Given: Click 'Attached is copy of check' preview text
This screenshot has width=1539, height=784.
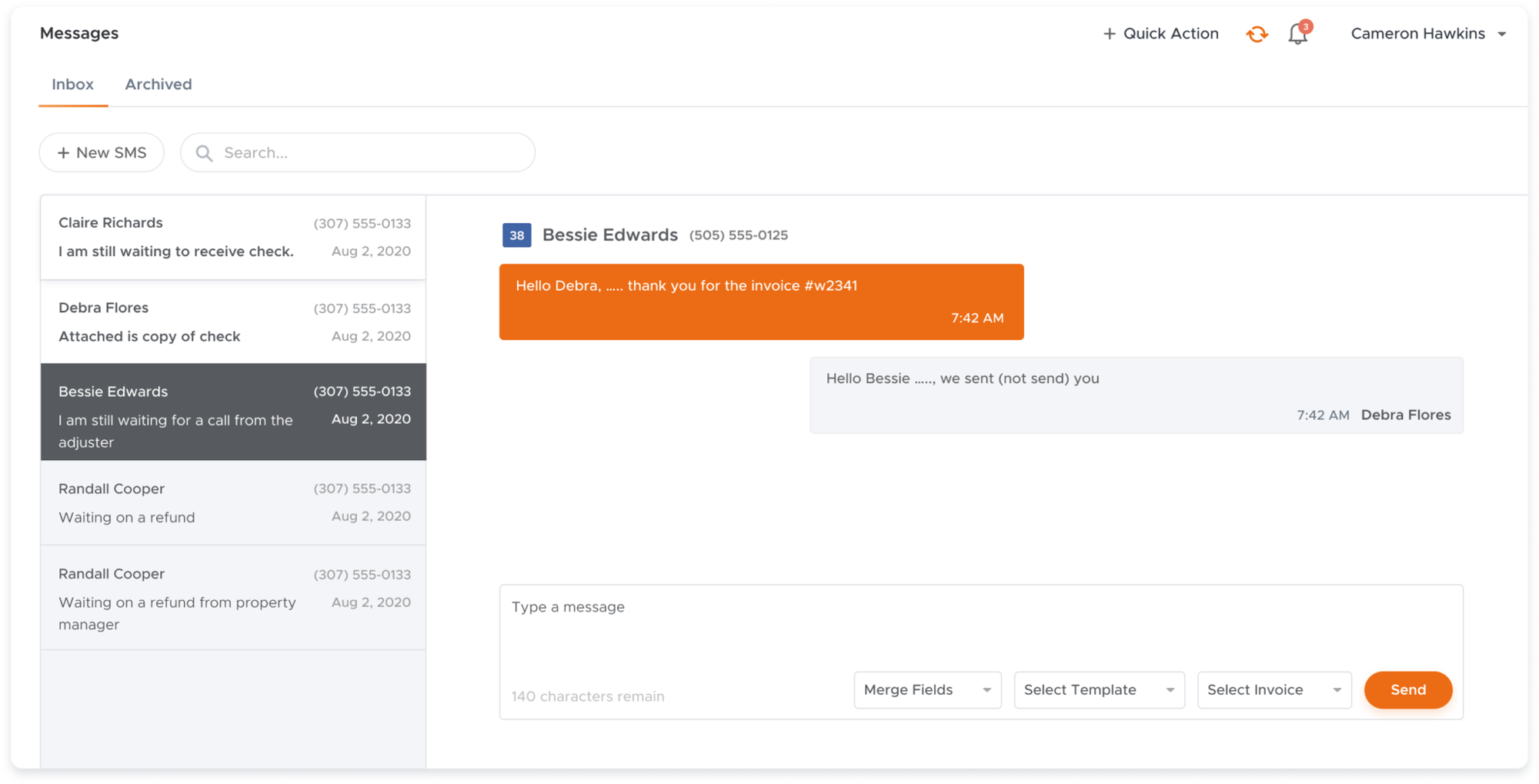Looking at the screenshot, I should click(x=149, y=336).
